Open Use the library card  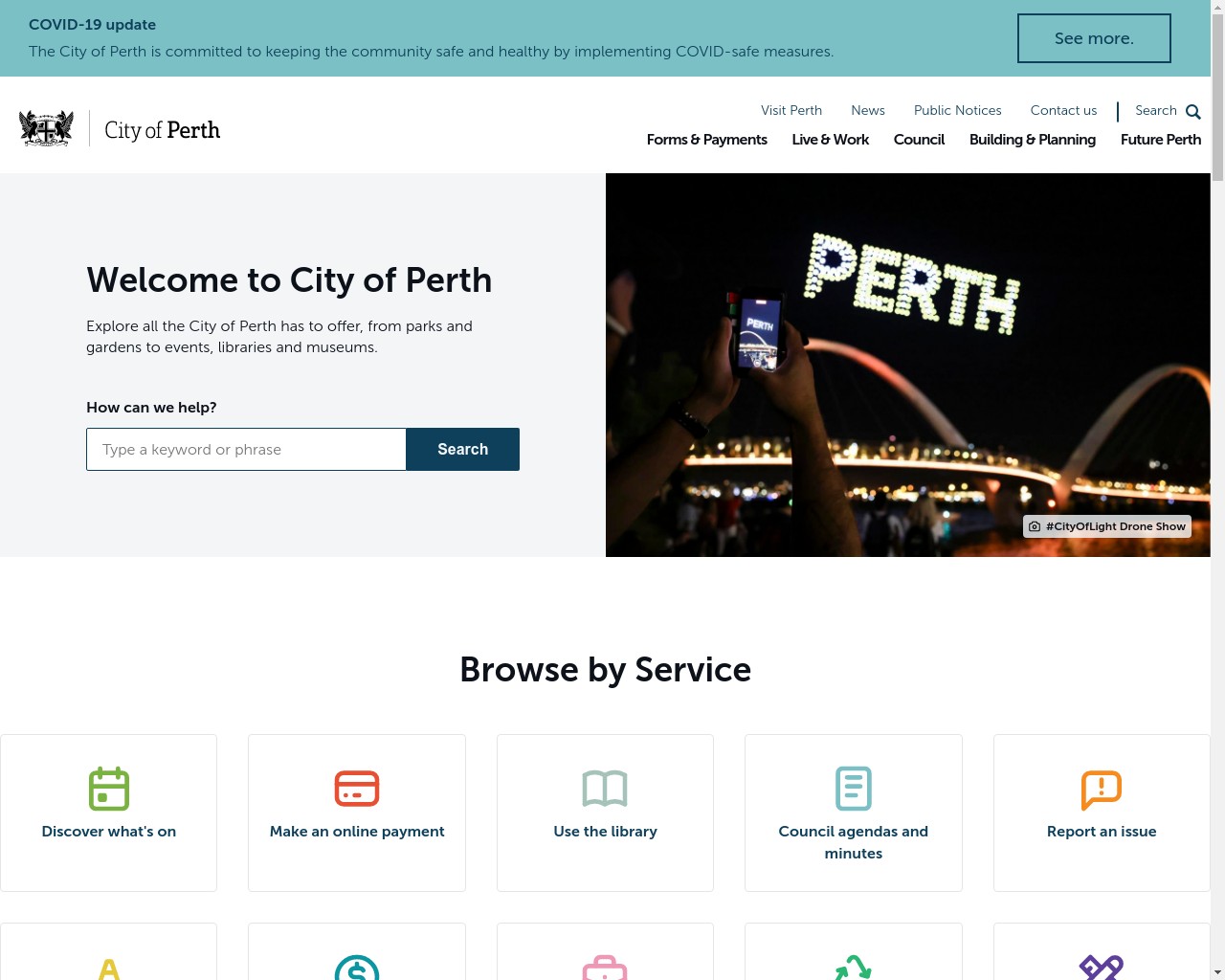(605, 813)
